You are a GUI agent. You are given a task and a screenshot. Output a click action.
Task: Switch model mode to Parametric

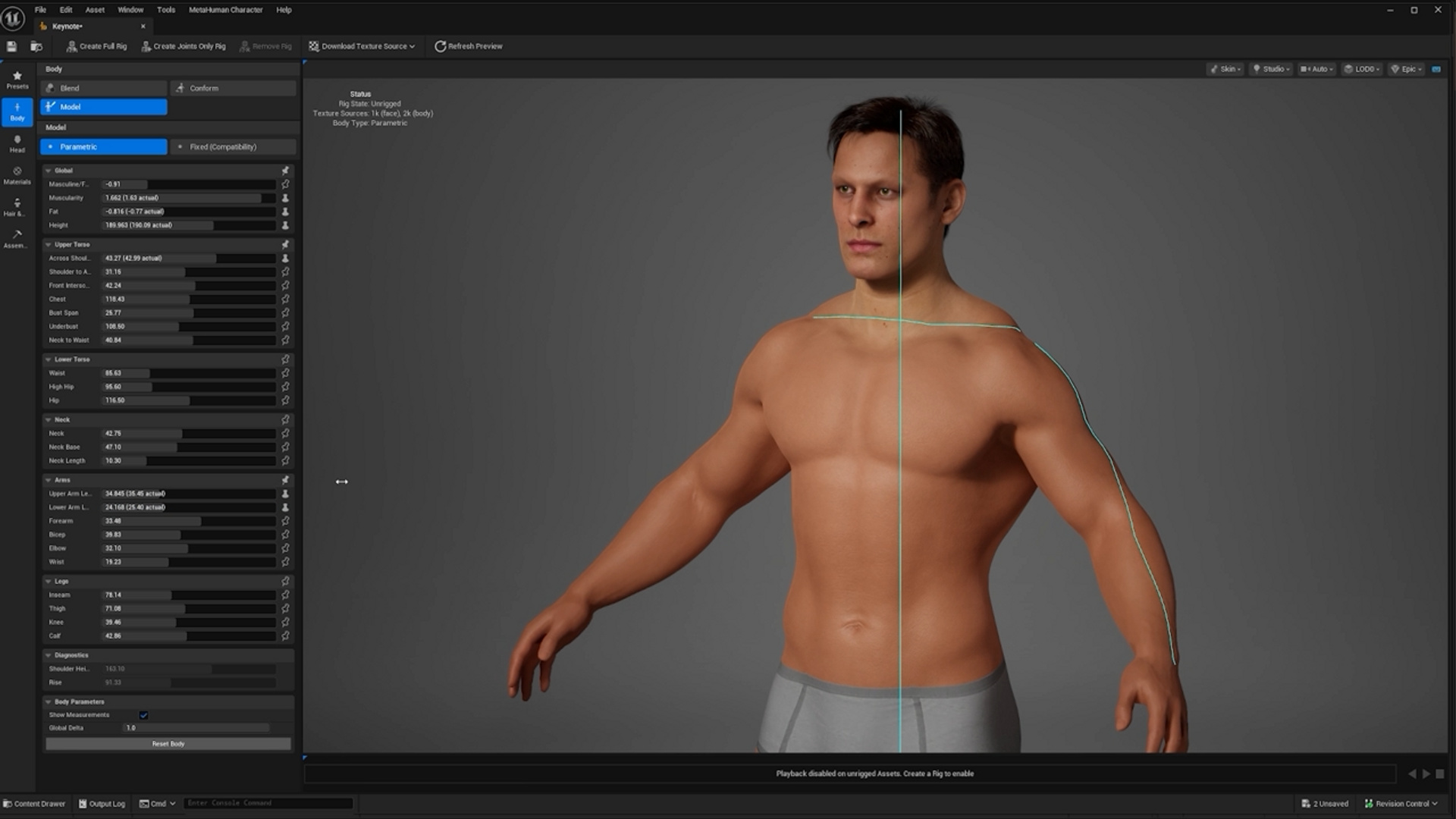click(103, 146)
